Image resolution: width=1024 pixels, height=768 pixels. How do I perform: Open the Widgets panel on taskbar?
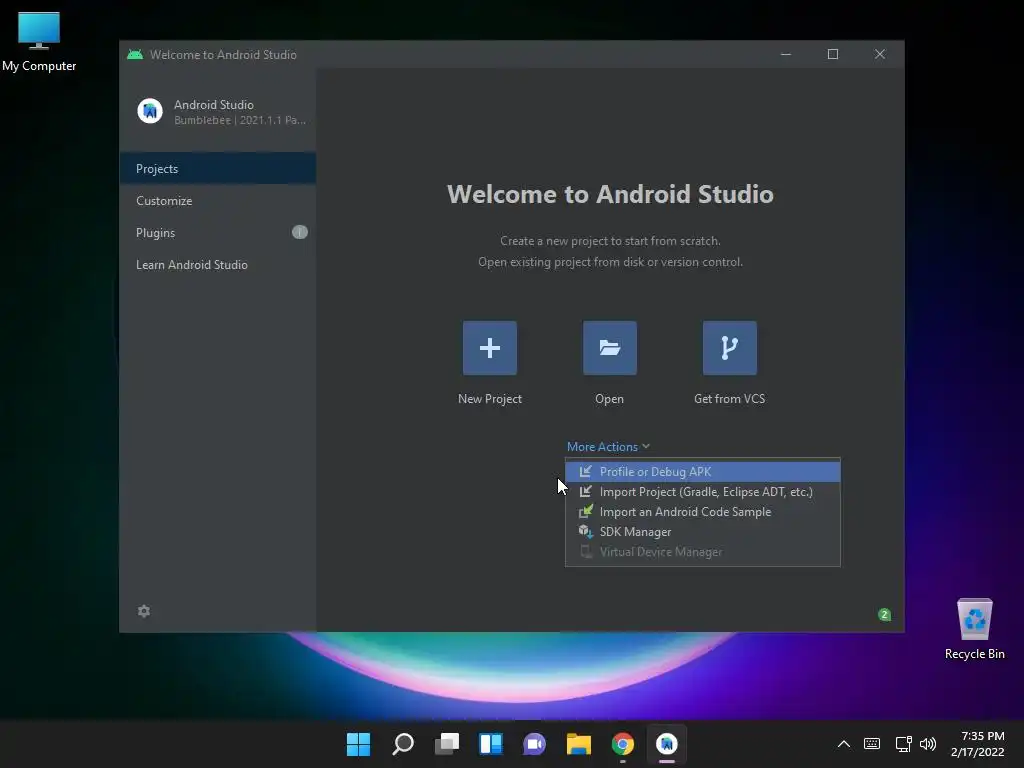point(491,744)
